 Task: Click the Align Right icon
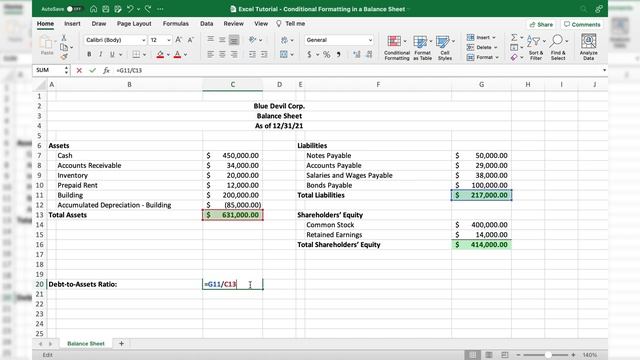(234, 54)
